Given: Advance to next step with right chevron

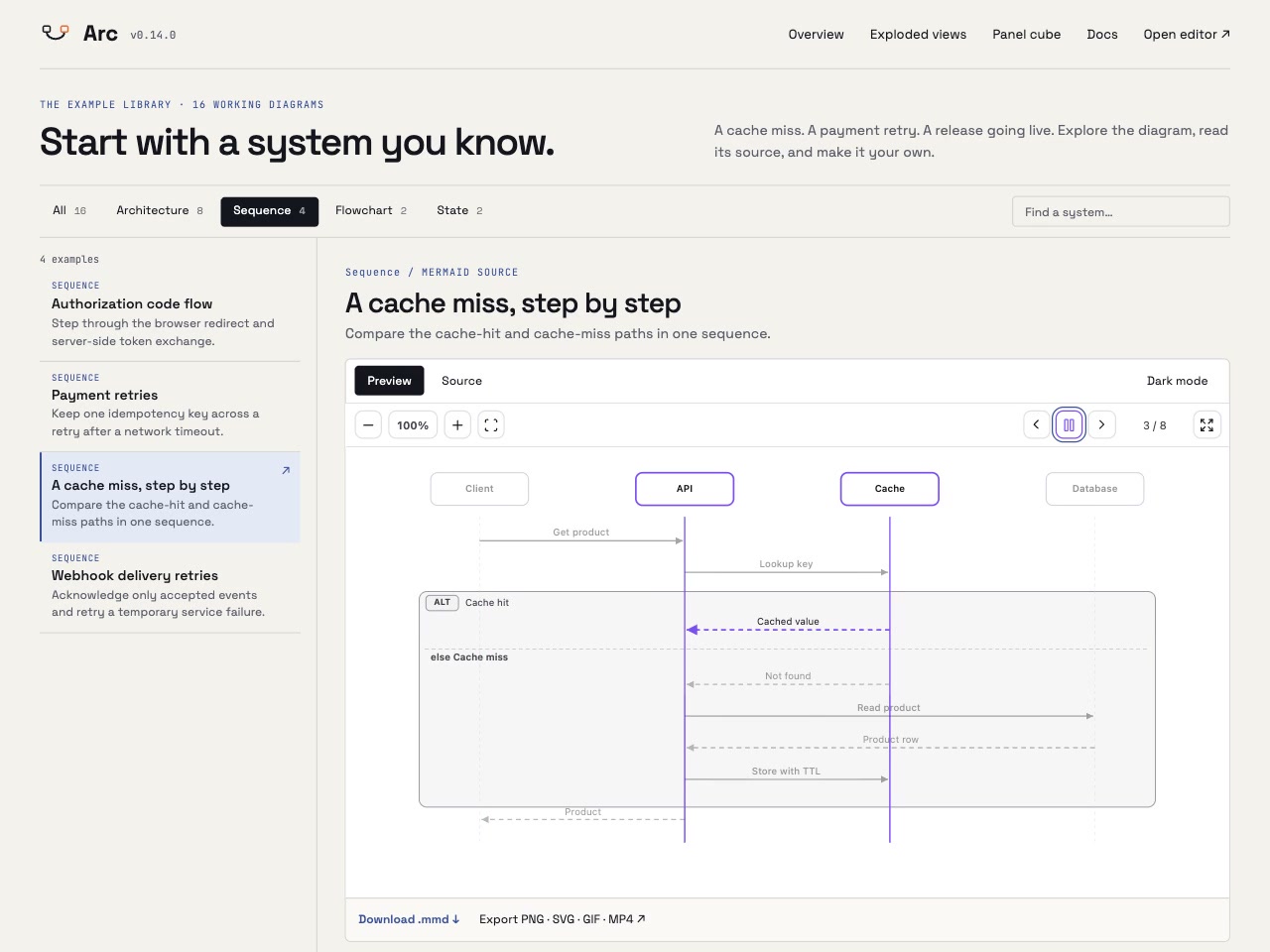Looking at the screenshot, I should pos(1101,424).
